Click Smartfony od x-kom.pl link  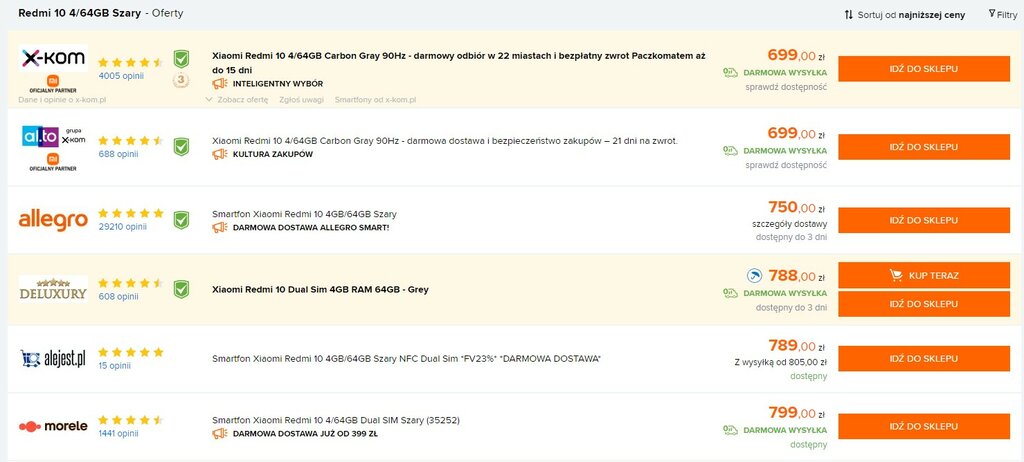376,100
